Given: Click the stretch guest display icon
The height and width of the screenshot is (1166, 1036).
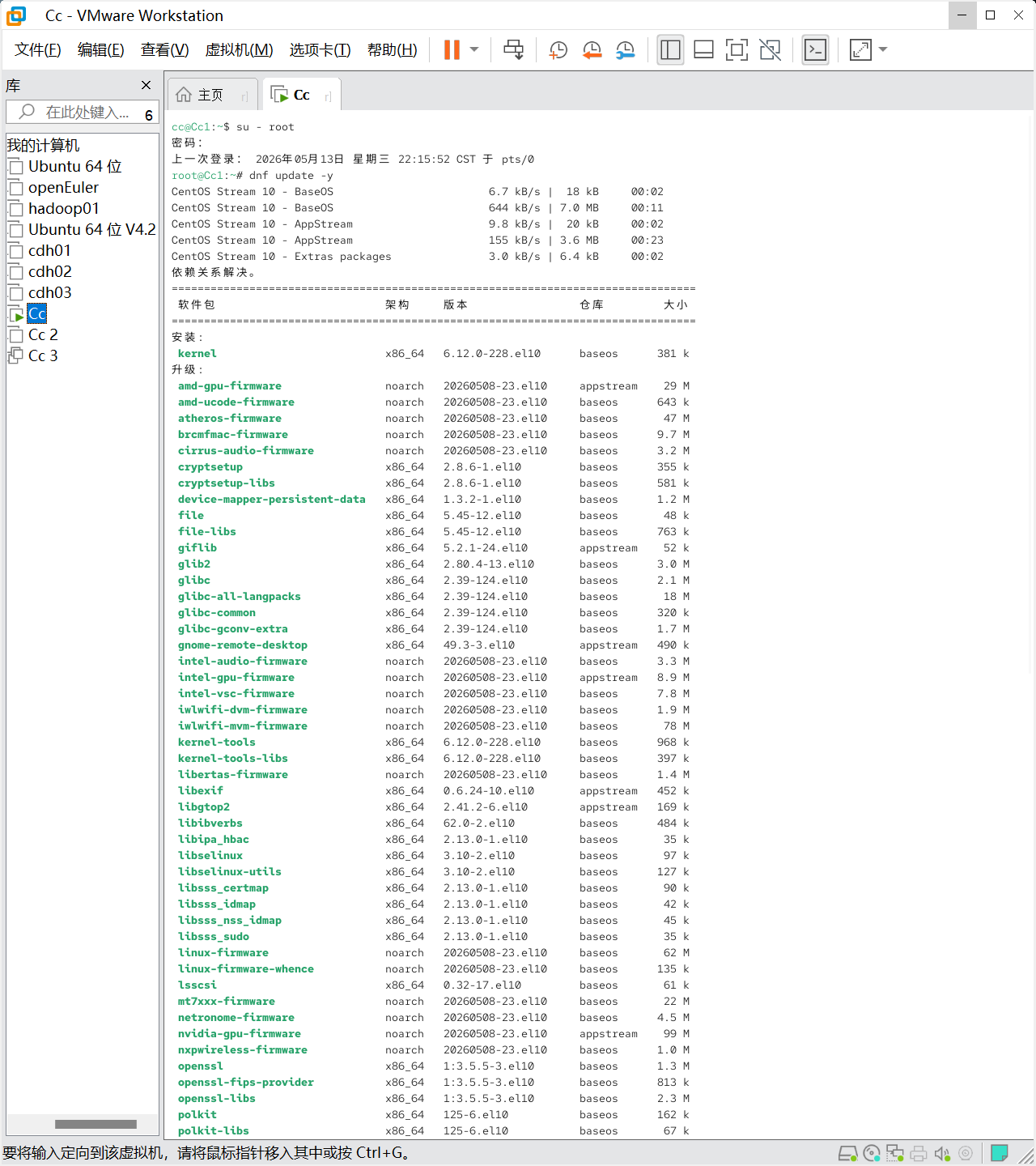Looking at the screenshot, I should click(860, 49).
